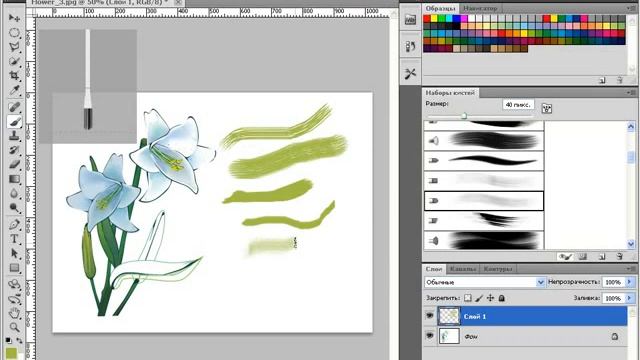Image resolution: width=640 pixels, height=360 pixels.
Task: Select the Наборы кистей tab
Action: point(450,93)
